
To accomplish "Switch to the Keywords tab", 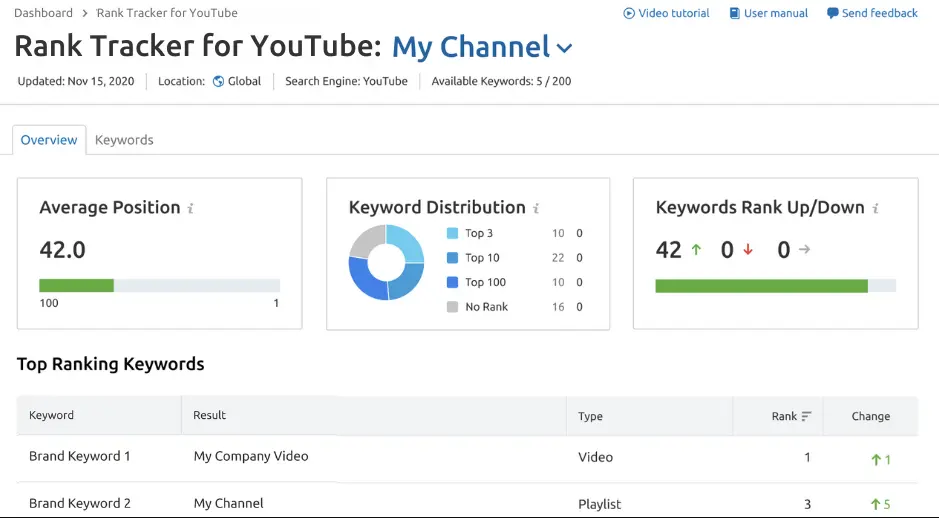I will 124,140.
